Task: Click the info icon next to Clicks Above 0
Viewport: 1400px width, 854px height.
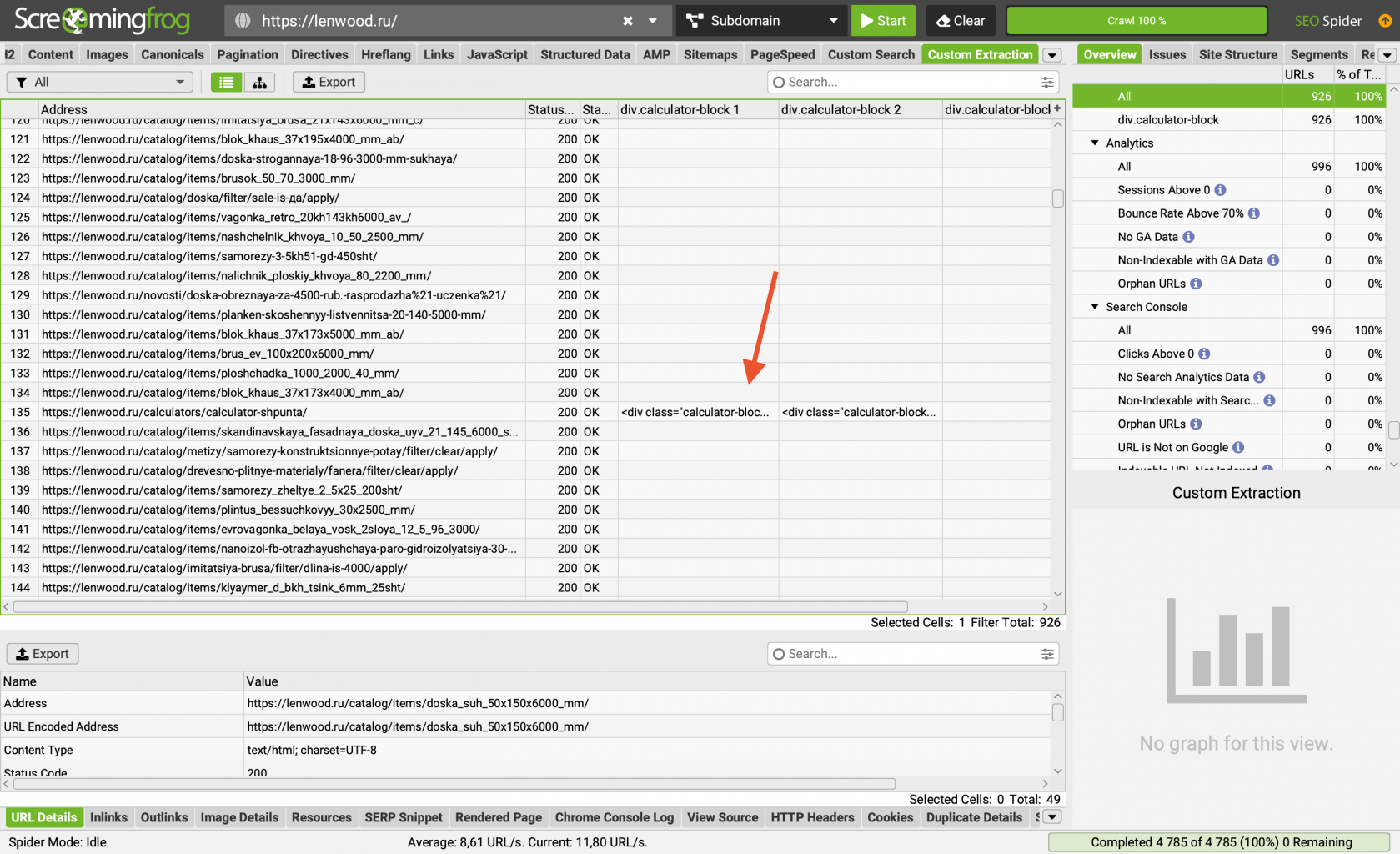Action: [x=1204, y=354]
